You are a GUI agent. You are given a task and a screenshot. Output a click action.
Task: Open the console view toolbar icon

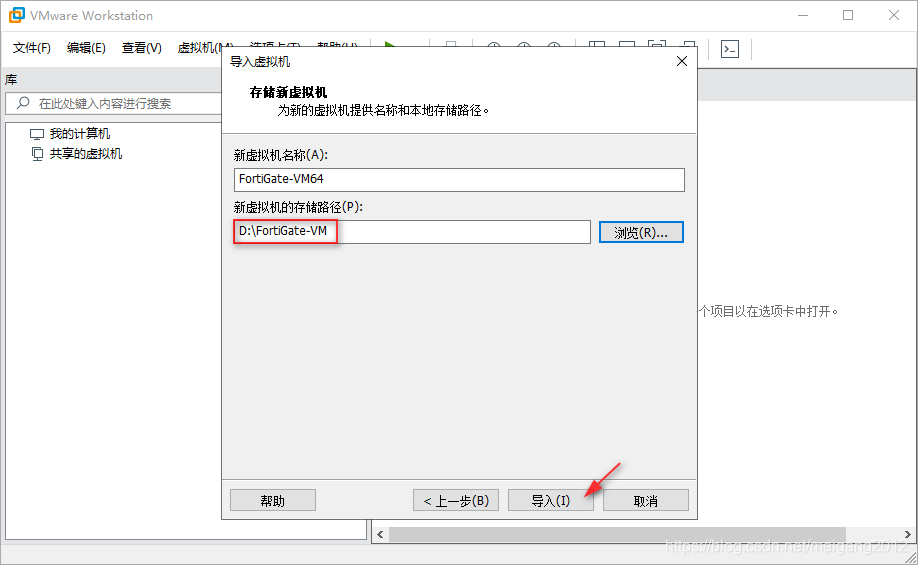[729, 49]
